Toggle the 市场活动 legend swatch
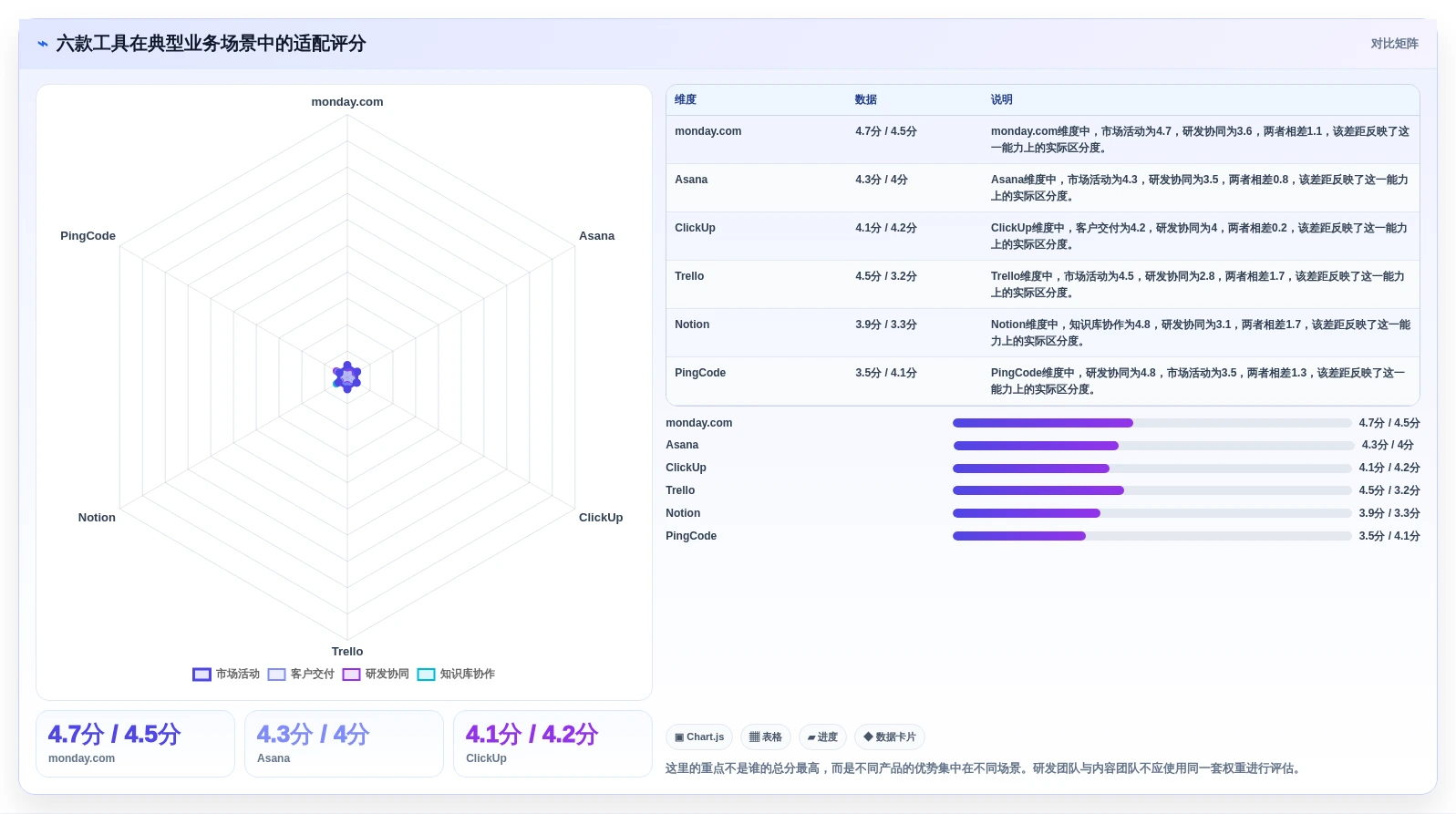This screenshot has width=1456, height=814. [201, 675]
